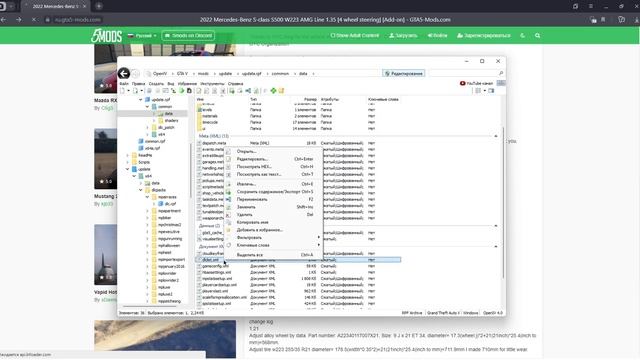
Task: Toggle Show Adult Content checkbox
Action: point(333,36)
